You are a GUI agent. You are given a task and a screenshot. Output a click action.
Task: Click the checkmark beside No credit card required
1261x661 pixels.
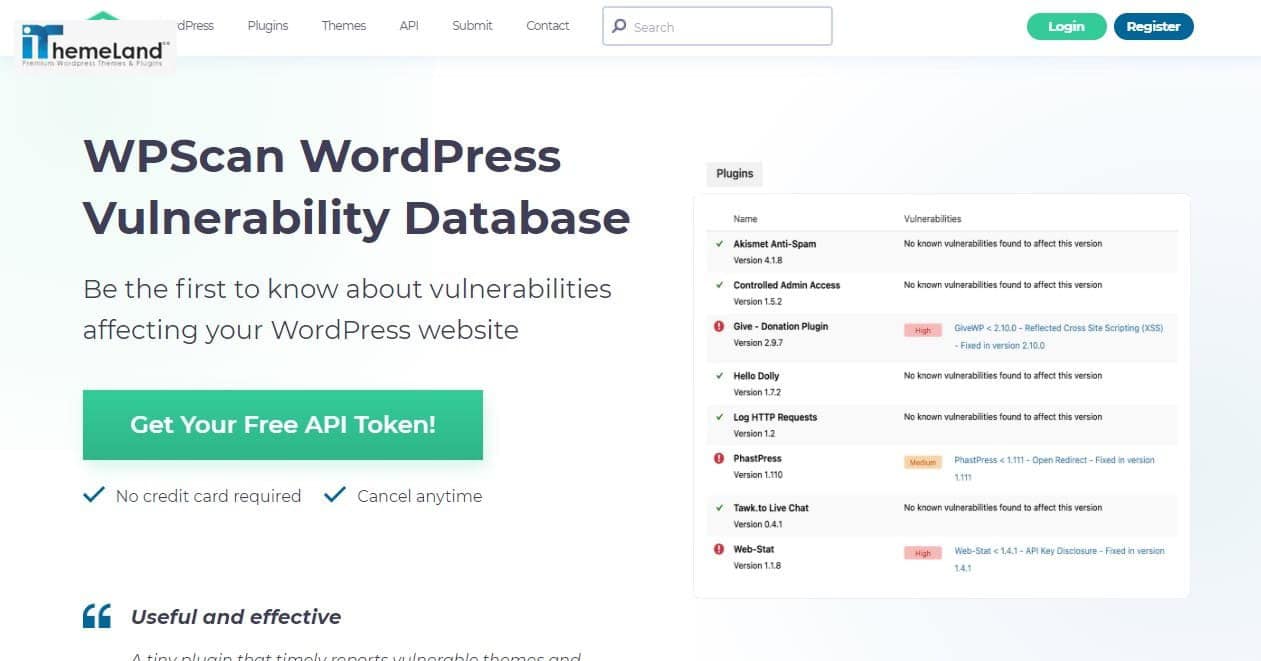(x=93, y=495)
